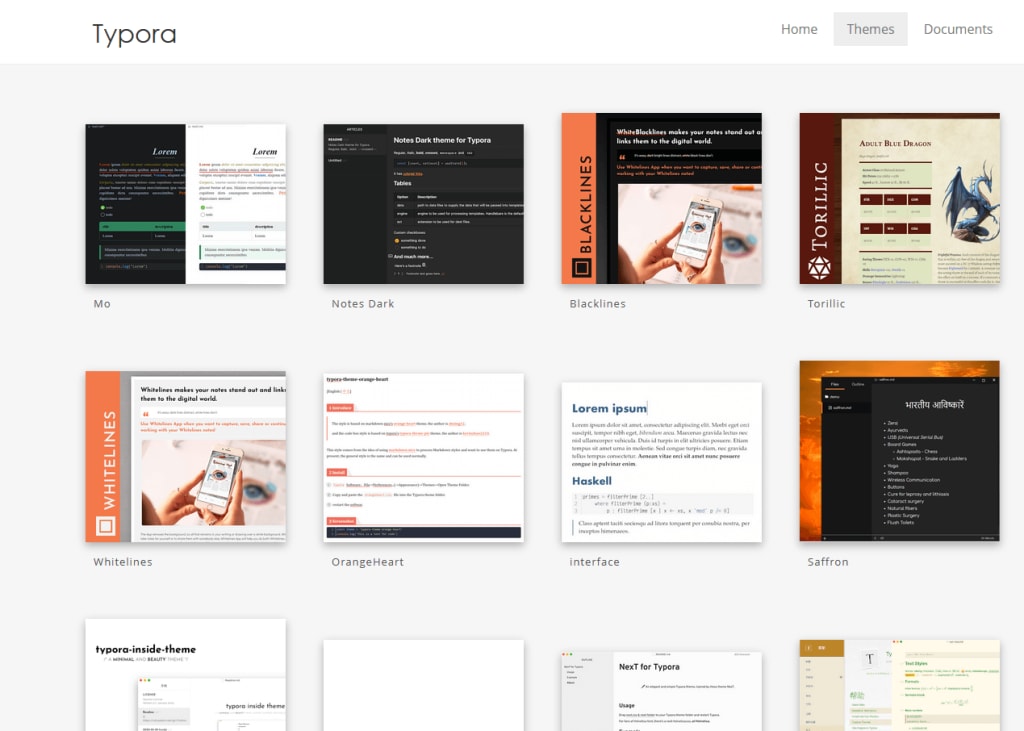Open the Documents nav item
The width and height of the screenshot is (1024, 731).
click(957, 29)
